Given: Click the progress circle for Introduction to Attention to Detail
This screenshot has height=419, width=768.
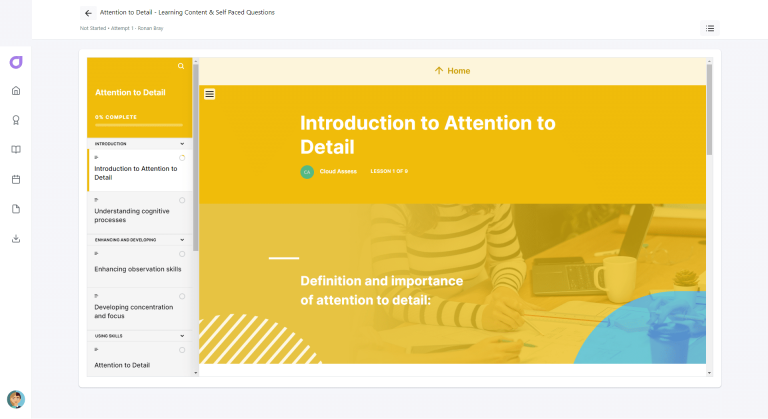Looking at the screenshot, I should pyautogui.click(x=182, y=158).
